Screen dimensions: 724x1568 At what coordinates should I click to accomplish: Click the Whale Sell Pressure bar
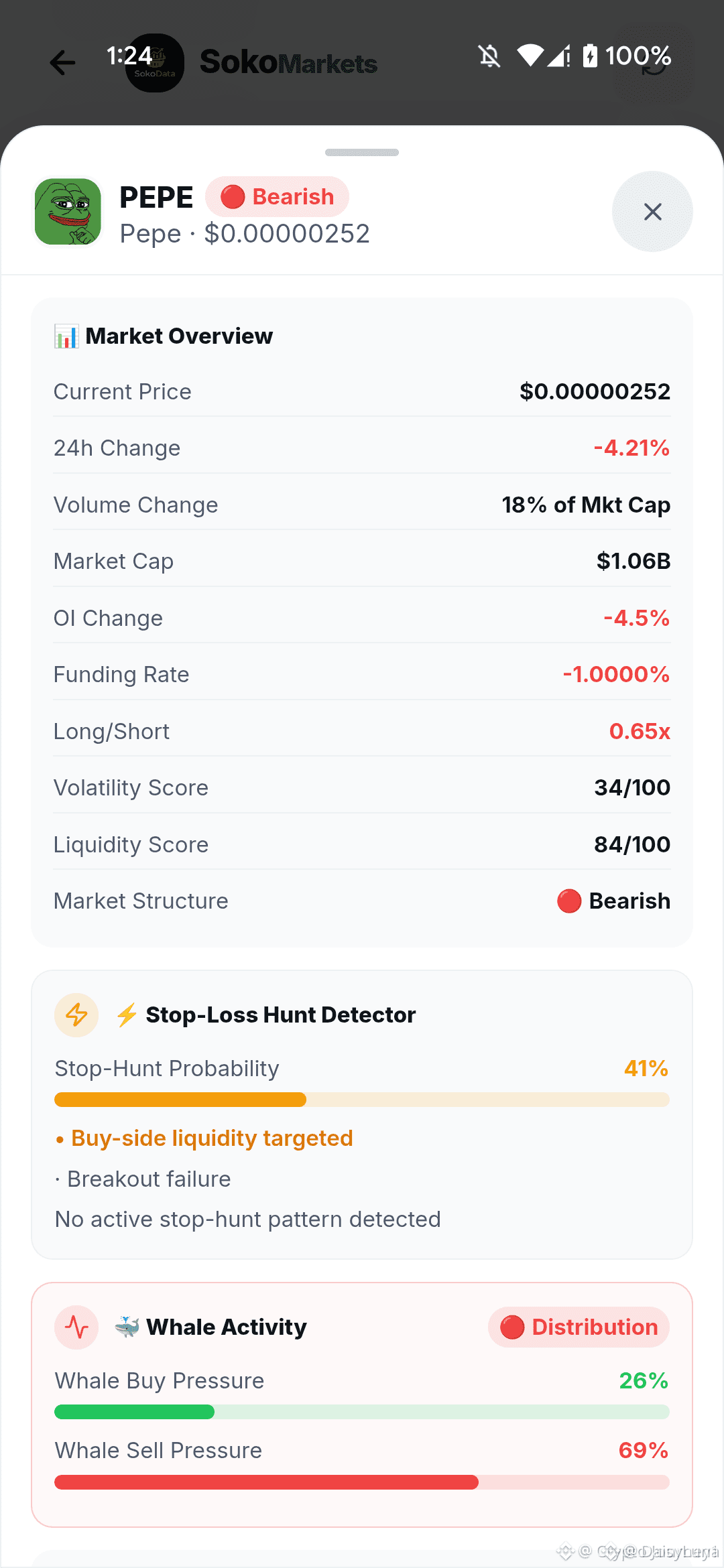click(x=362, y=1482)
